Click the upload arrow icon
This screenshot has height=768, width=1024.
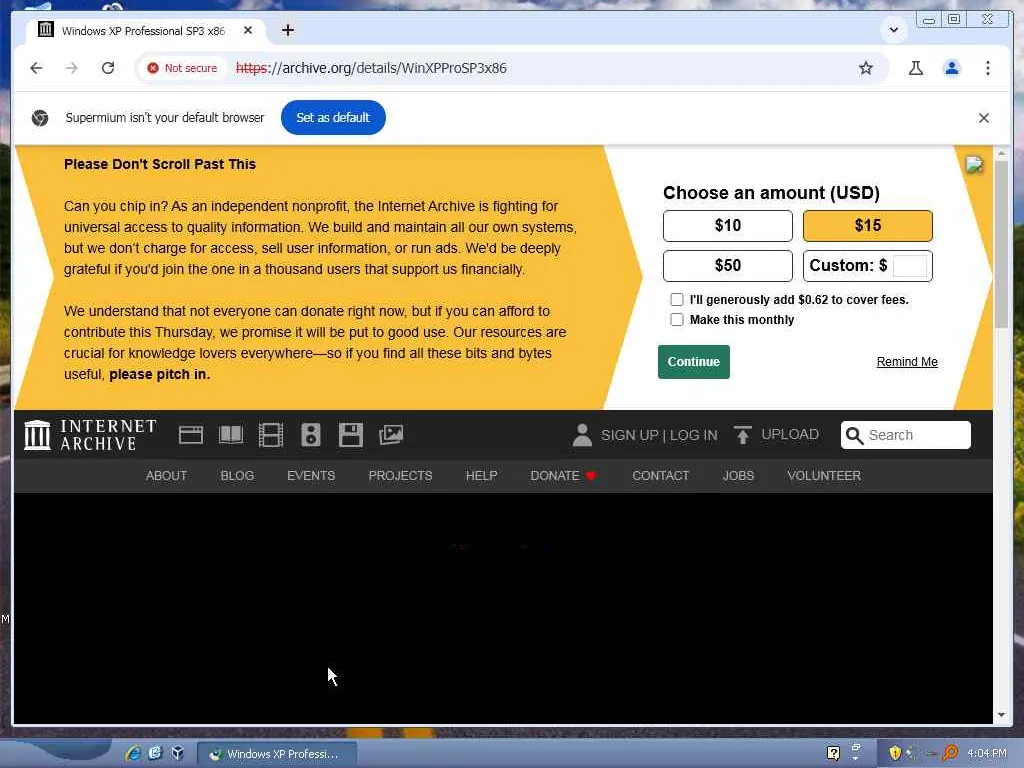coord(743,435)
